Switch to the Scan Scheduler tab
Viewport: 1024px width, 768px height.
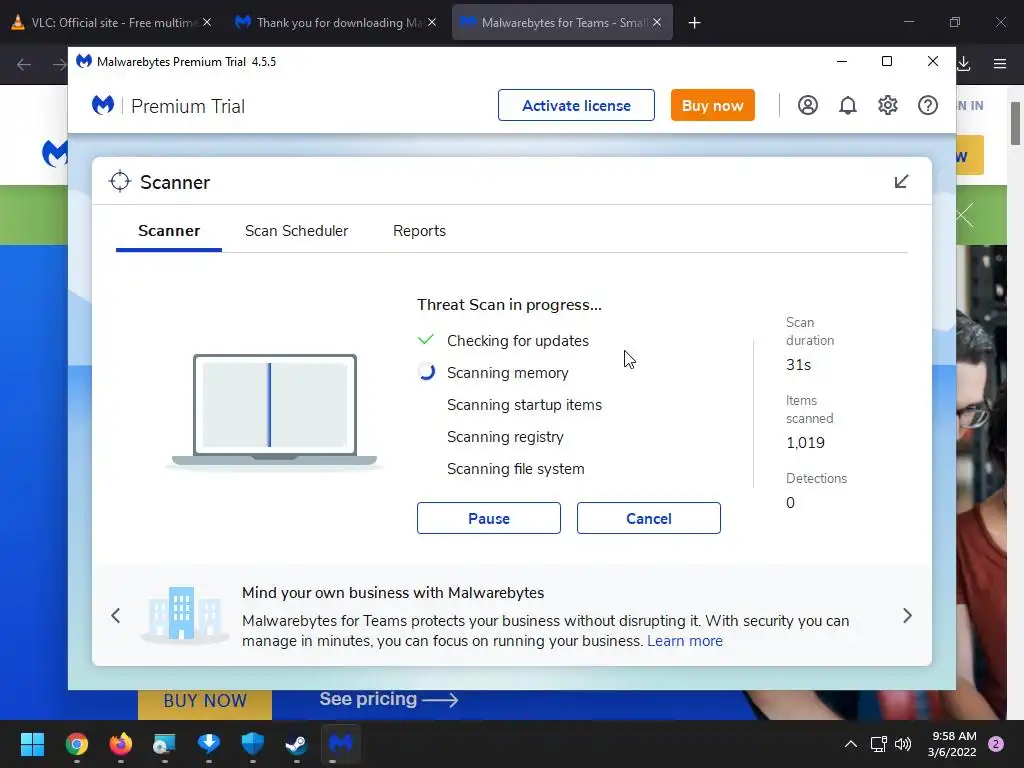tap(296, 231)
